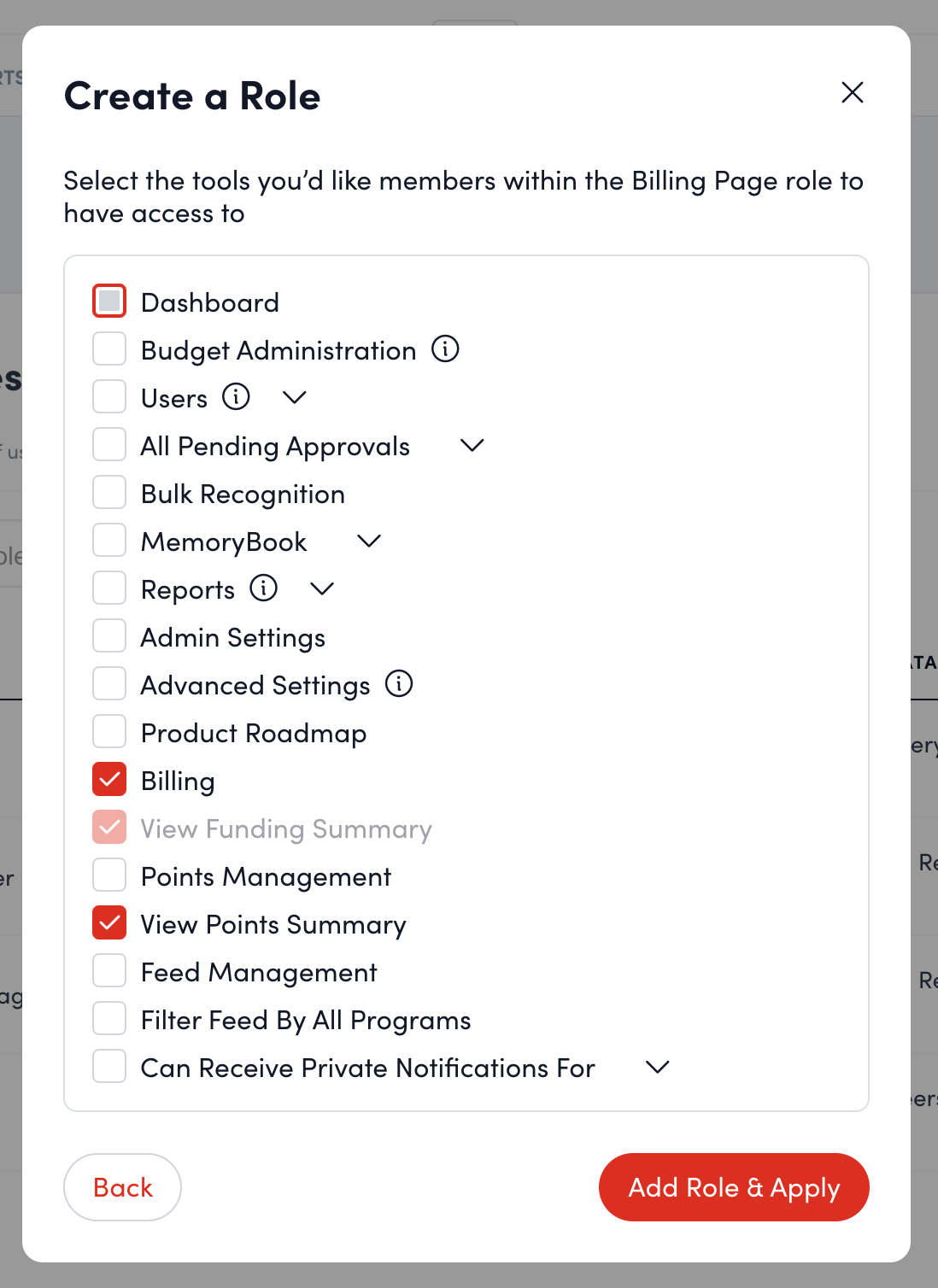
Task: Close the Create a Role dialog
Action: 852,92
